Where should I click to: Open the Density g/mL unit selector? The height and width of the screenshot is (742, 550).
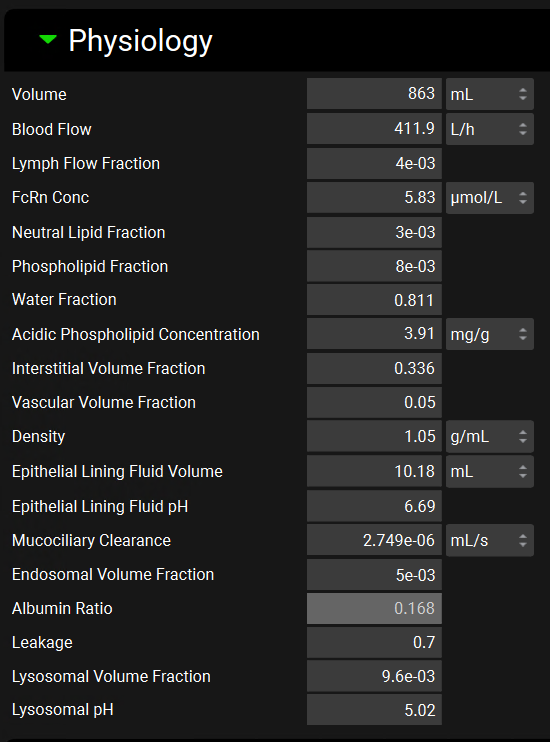pos(489,436)
